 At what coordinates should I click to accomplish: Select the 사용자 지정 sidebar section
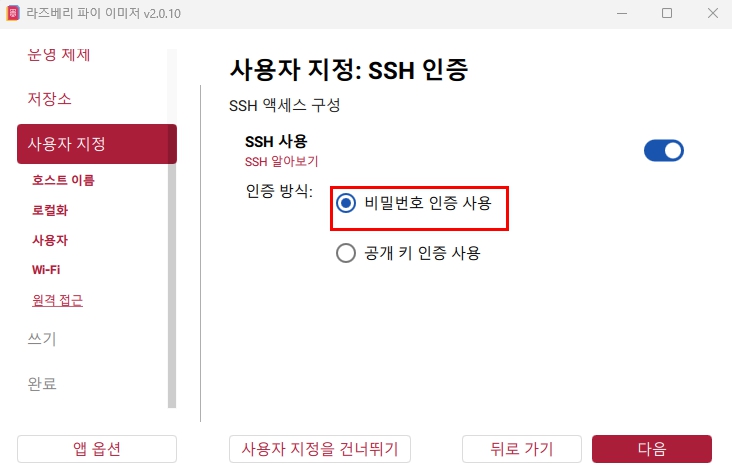coord(97,144)
